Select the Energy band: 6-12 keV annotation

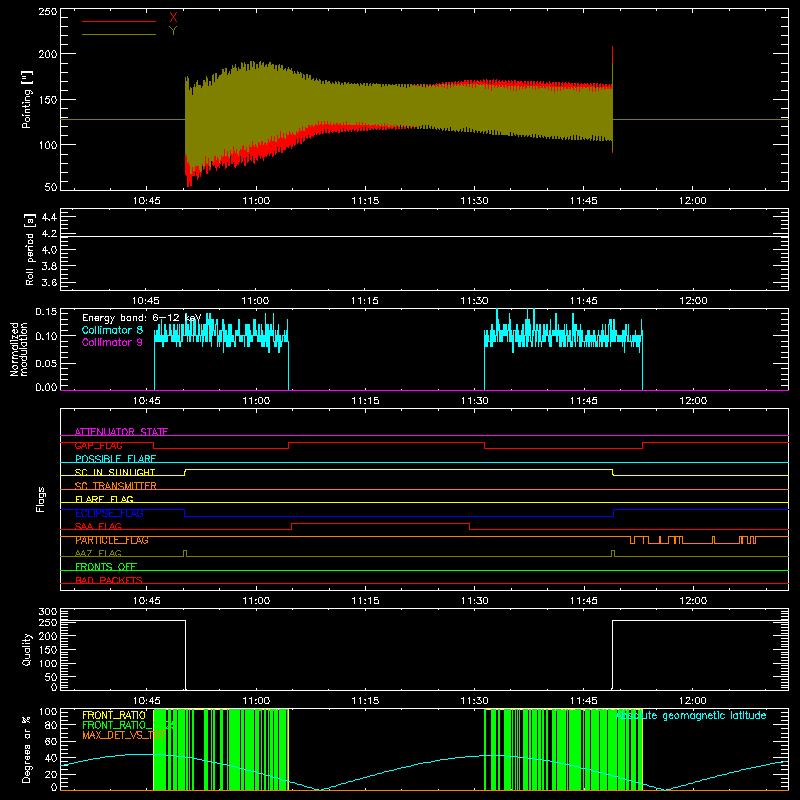pos(141,318)
